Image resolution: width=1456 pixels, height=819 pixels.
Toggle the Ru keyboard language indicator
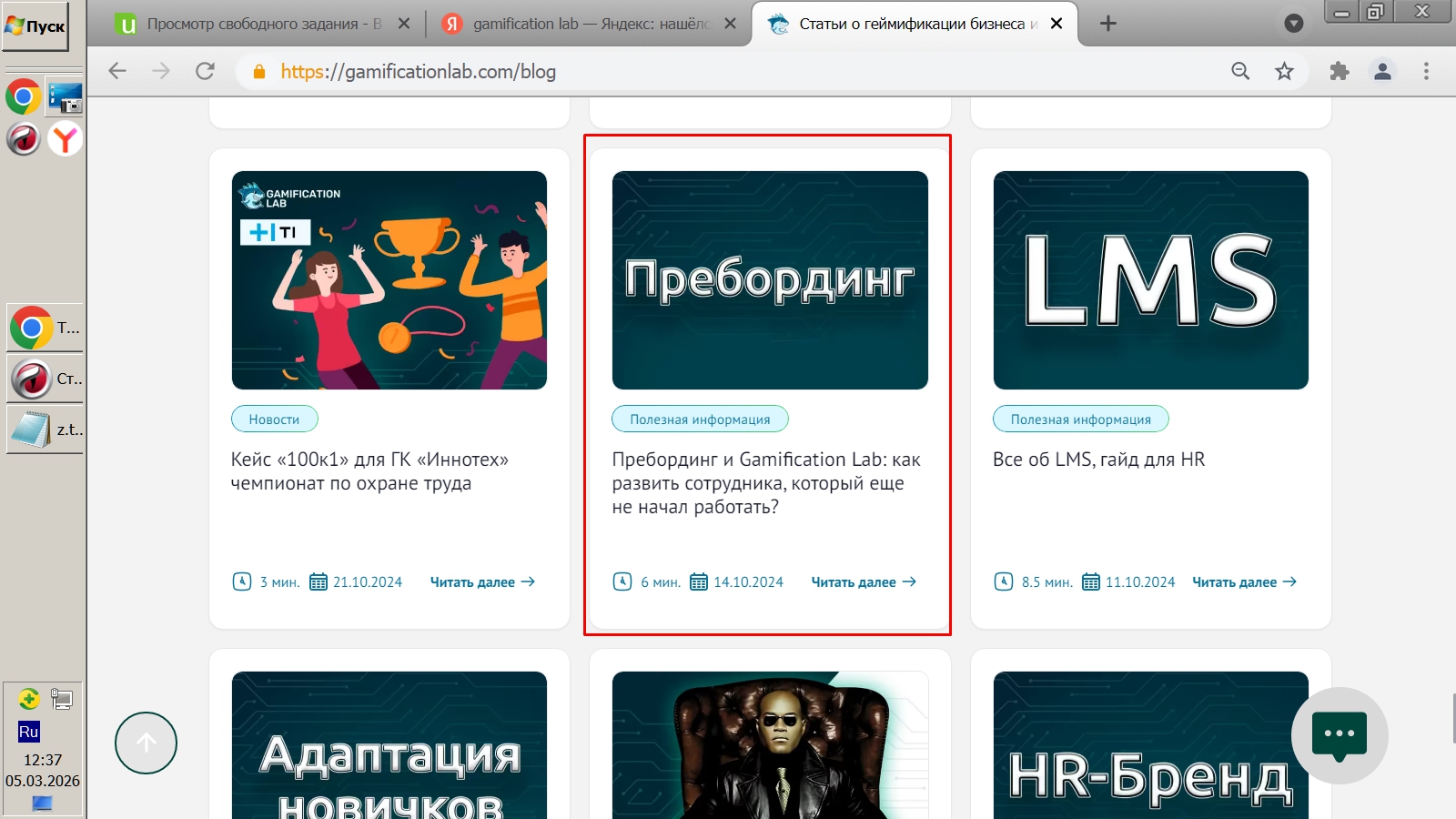pyautogui.click(x=28, y=732)
